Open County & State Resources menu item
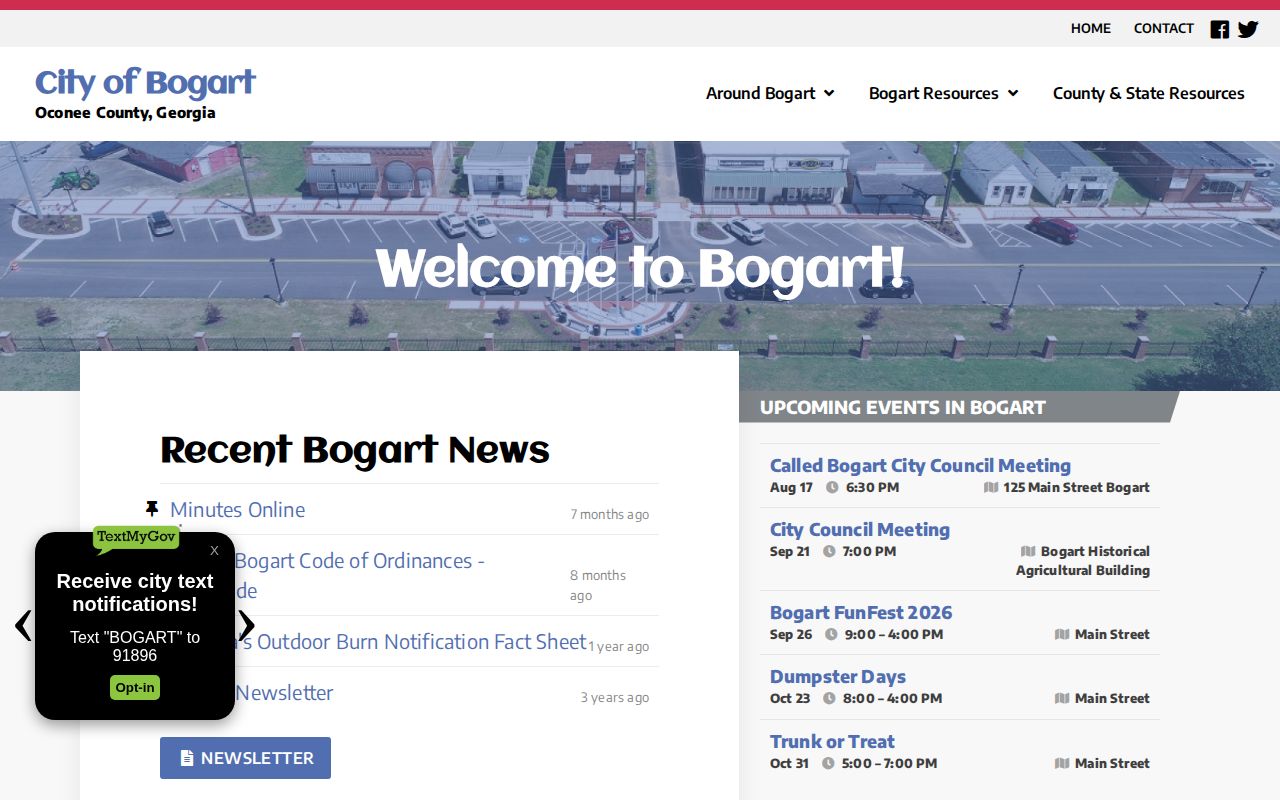The height and width of the screenshot is (800, 1280). 1149,93
